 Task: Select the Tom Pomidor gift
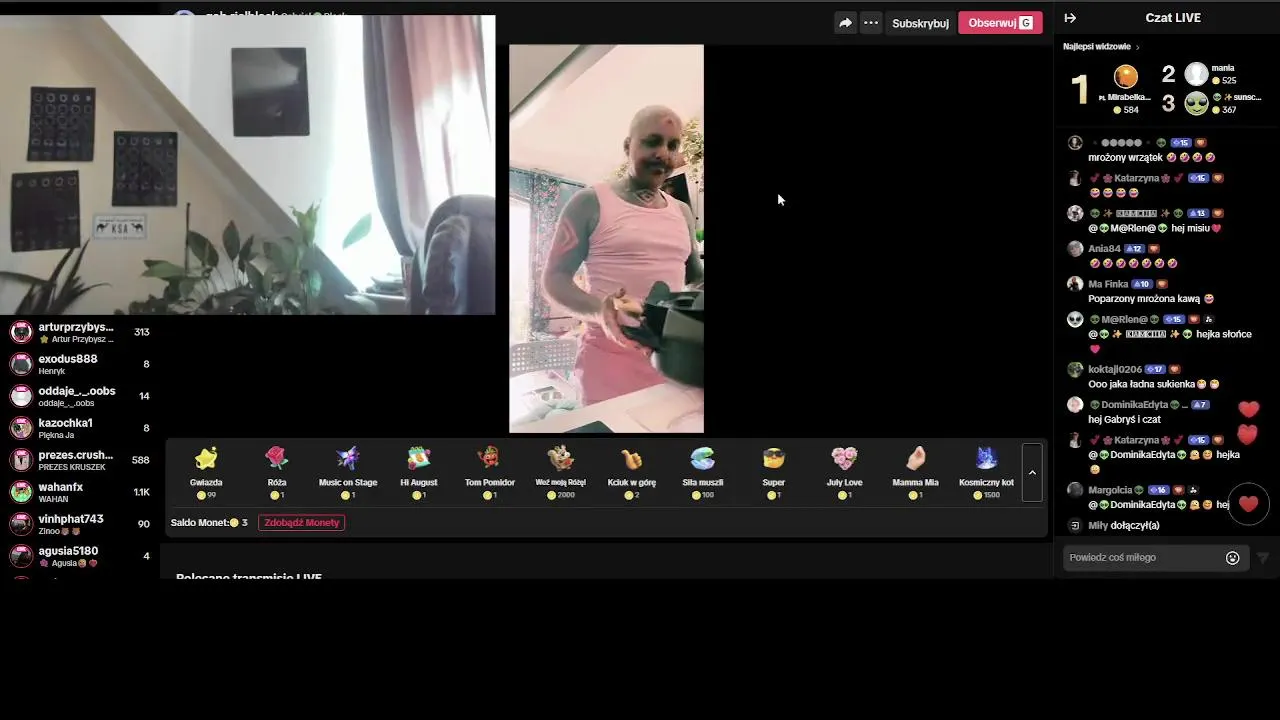coord(489,472)
